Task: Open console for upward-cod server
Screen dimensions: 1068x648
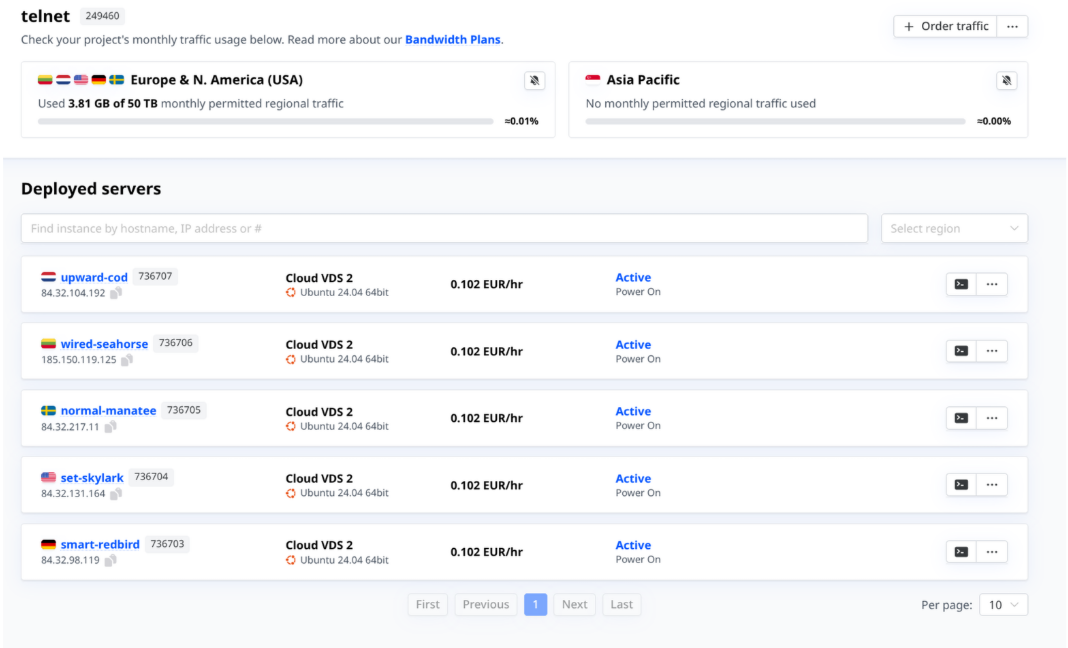Action: [x=961, y=284]
